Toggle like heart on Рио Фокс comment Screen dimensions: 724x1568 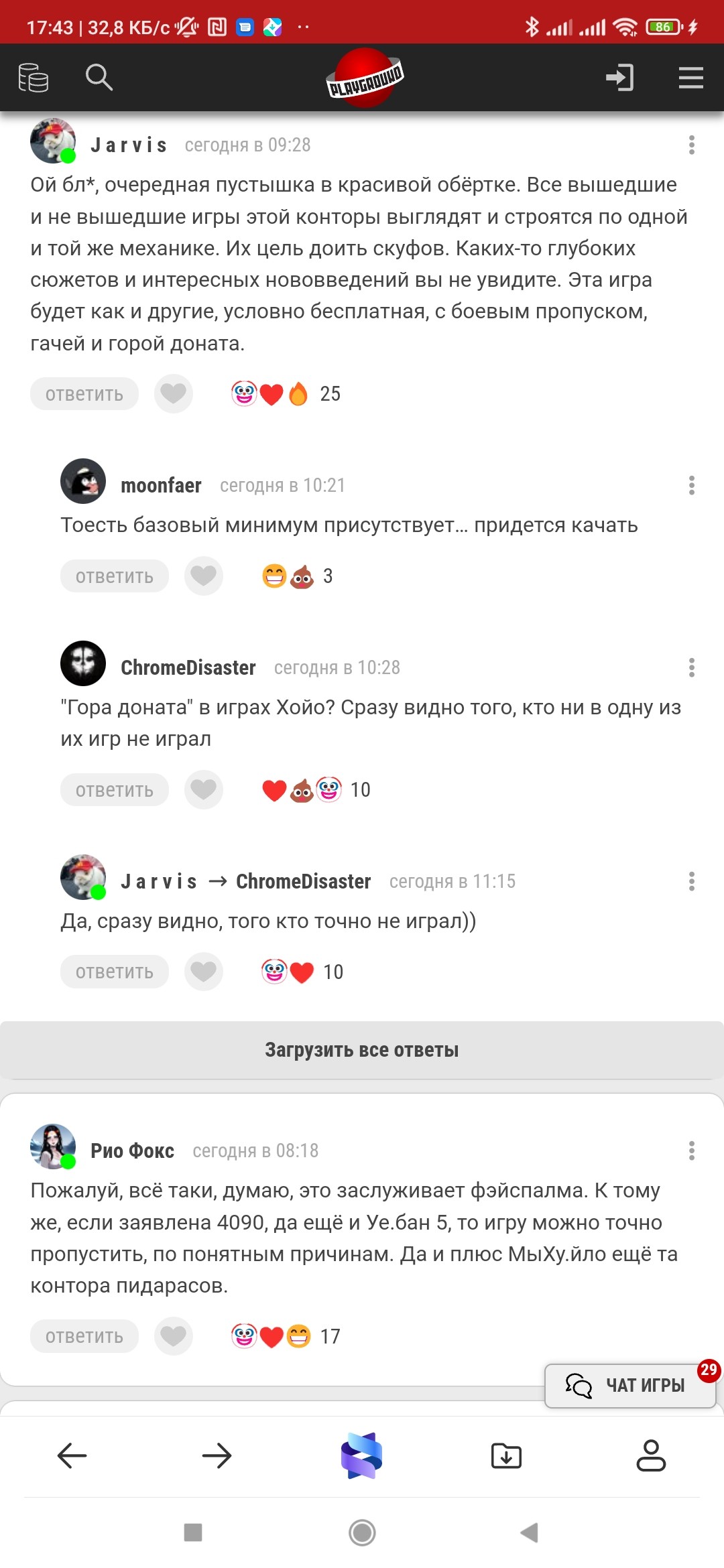coord(174,1336)
